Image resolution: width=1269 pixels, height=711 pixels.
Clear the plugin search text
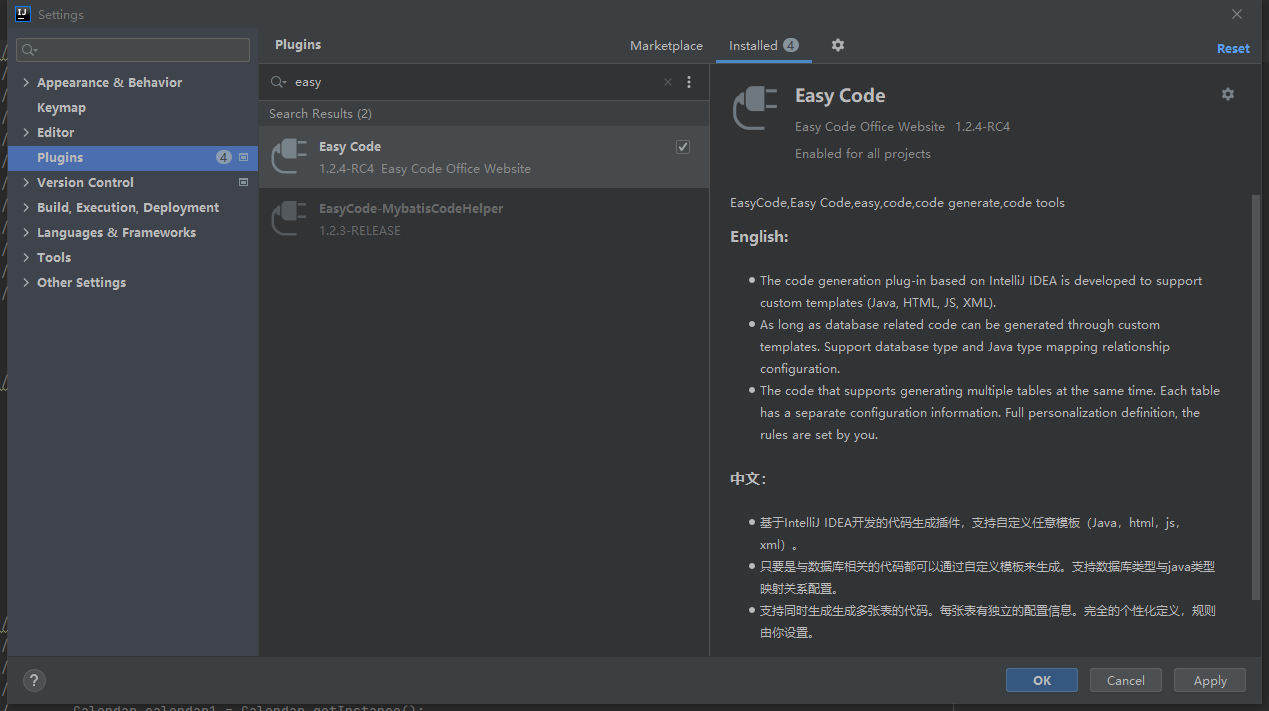click(668, 82)
